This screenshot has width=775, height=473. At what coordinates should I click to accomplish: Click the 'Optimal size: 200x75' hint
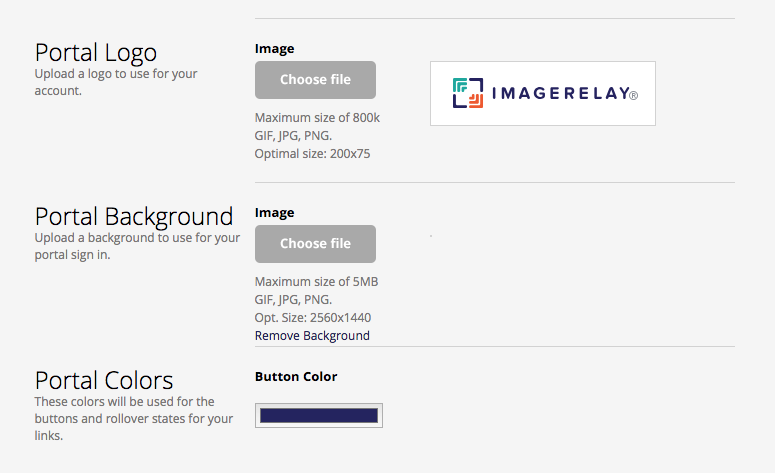click(312, 154)
